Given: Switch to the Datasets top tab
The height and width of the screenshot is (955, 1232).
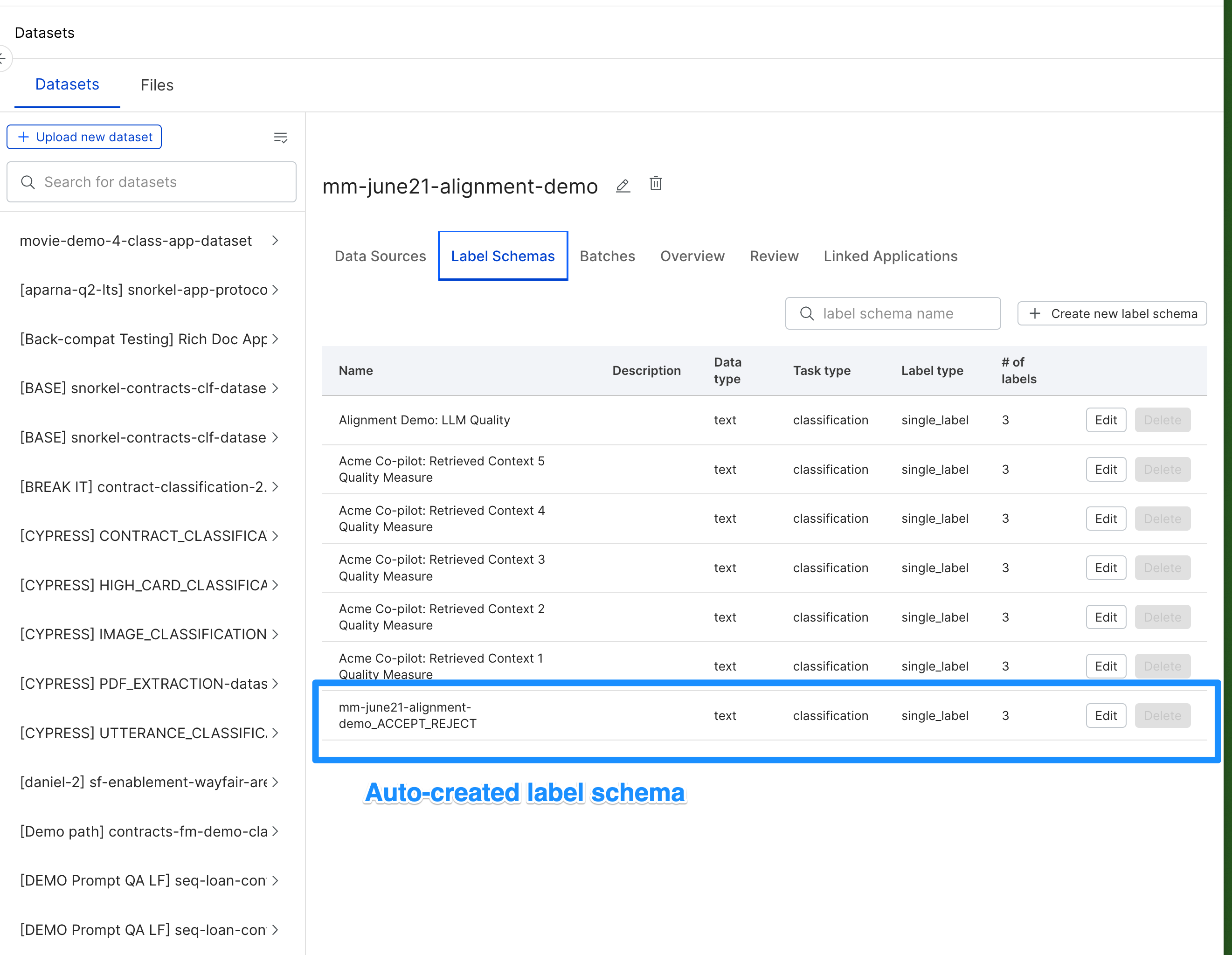Looking at the screenshot, I should 67,84.
